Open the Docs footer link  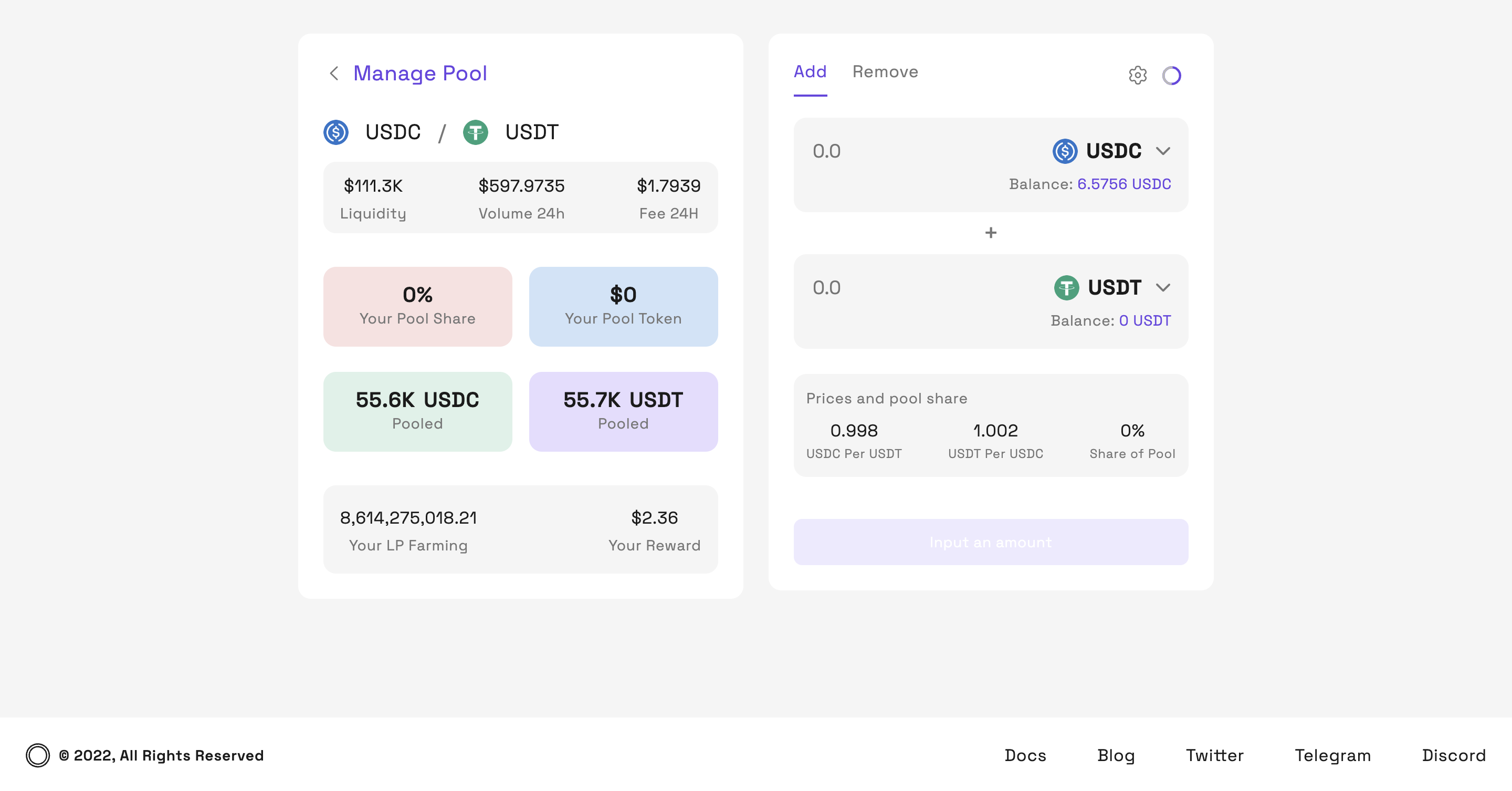click(1025, 755)
